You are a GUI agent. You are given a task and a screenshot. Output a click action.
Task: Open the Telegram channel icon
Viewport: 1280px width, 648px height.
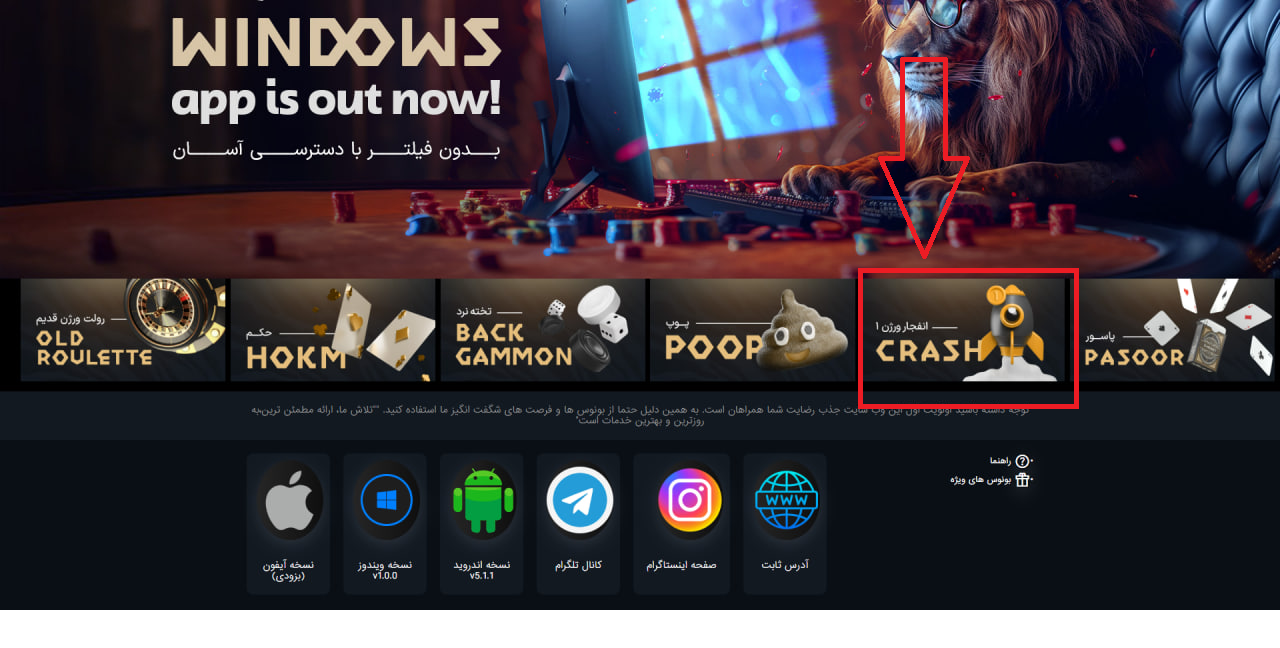579,499
